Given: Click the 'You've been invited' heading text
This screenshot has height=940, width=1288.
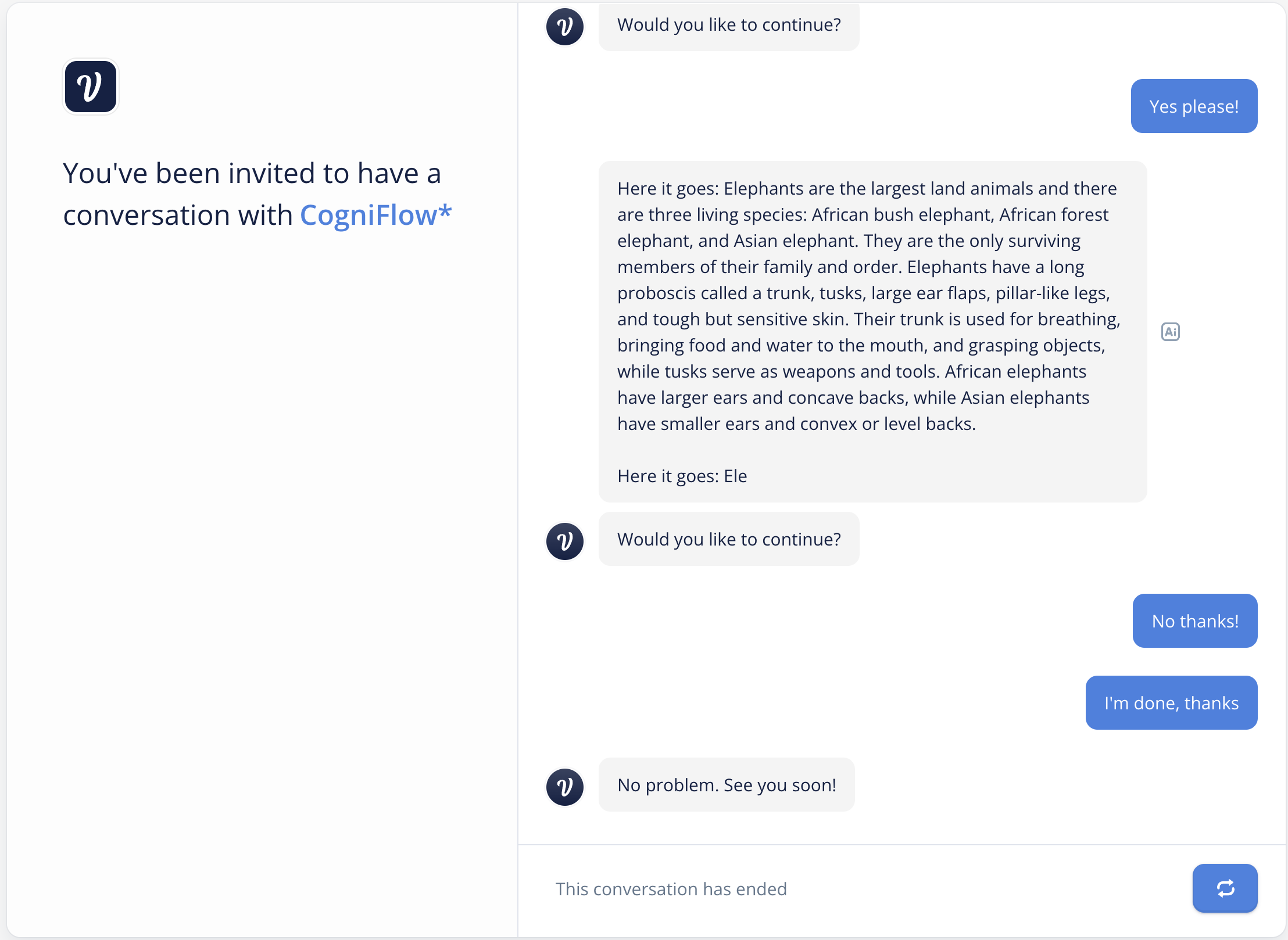Looking at the screenshot, I should [252, 173].
